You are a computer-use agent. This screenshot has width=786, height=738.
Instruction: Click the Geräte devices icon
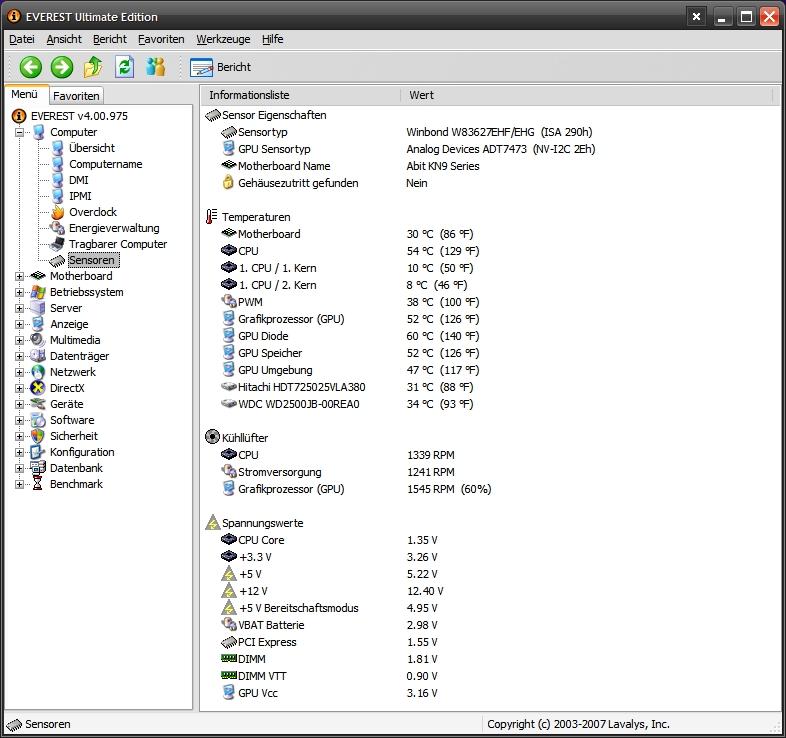pyautogui.click(x=38, y=404)
